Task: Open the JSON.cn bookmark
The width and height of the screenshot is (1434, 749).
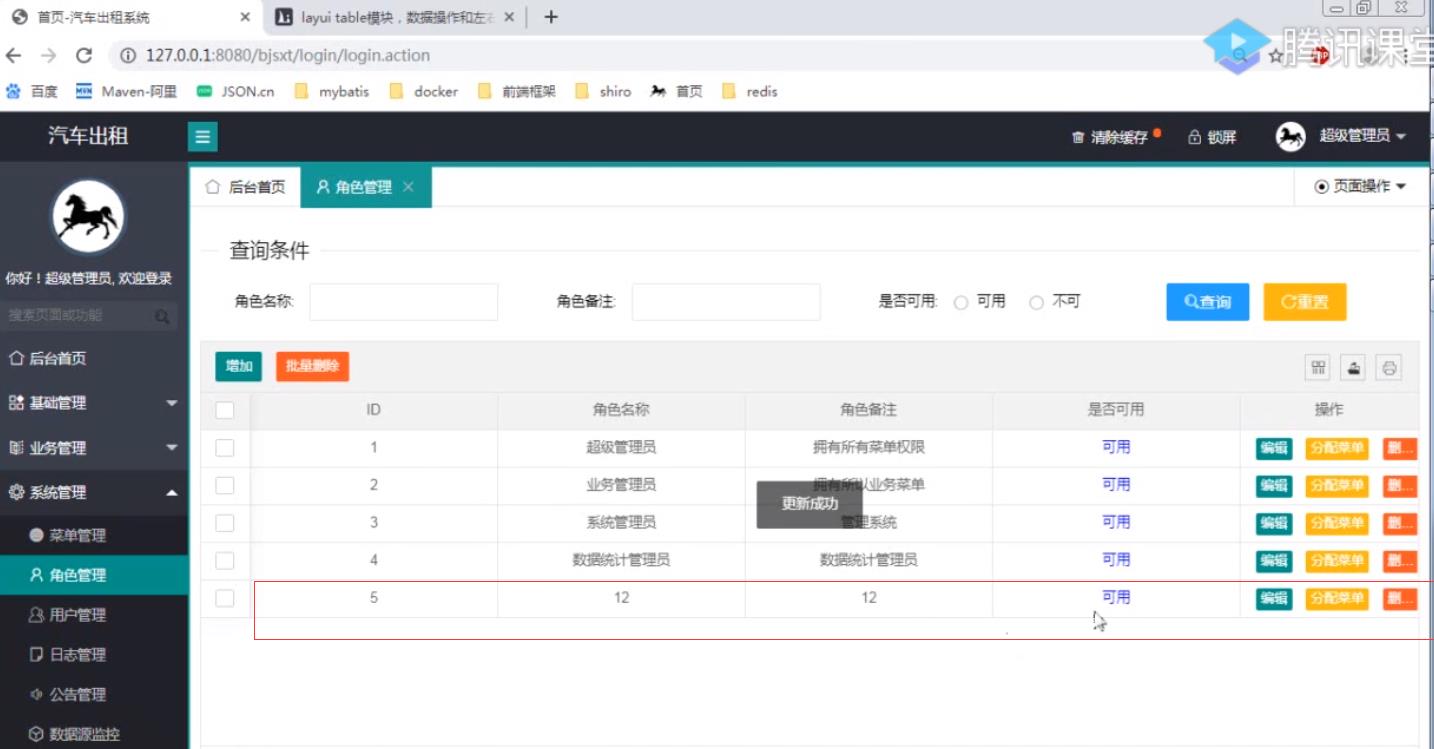Action: point(235,91)
